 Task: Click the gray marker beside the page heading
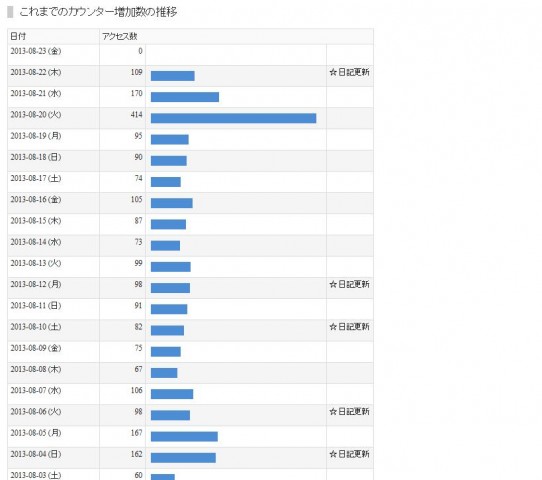click(10, 12)
